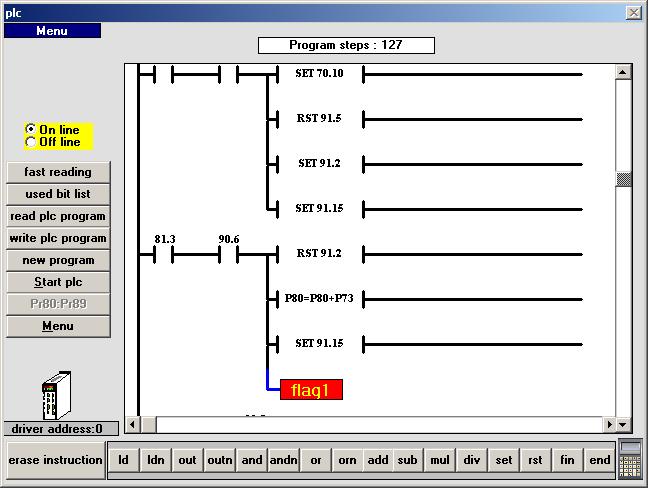Click the drive unit icon
Image resolution: width=648 pixels, height=488 pixels.
[57, 395]
